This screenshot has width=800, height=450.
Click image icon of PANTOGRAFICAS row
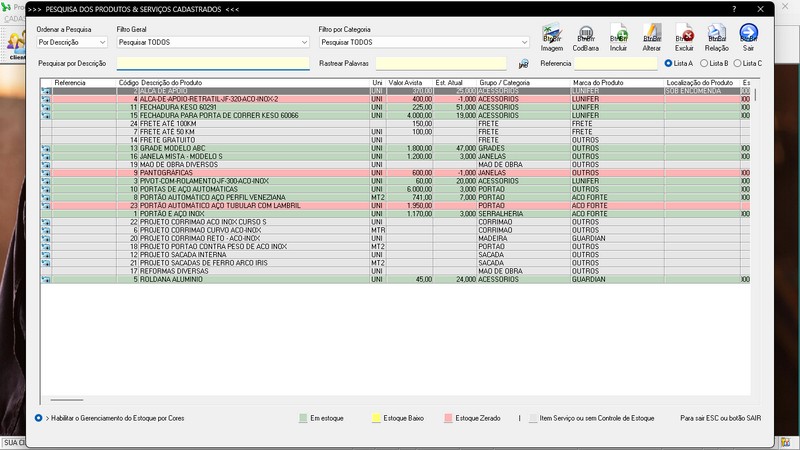tap(46, 173)
